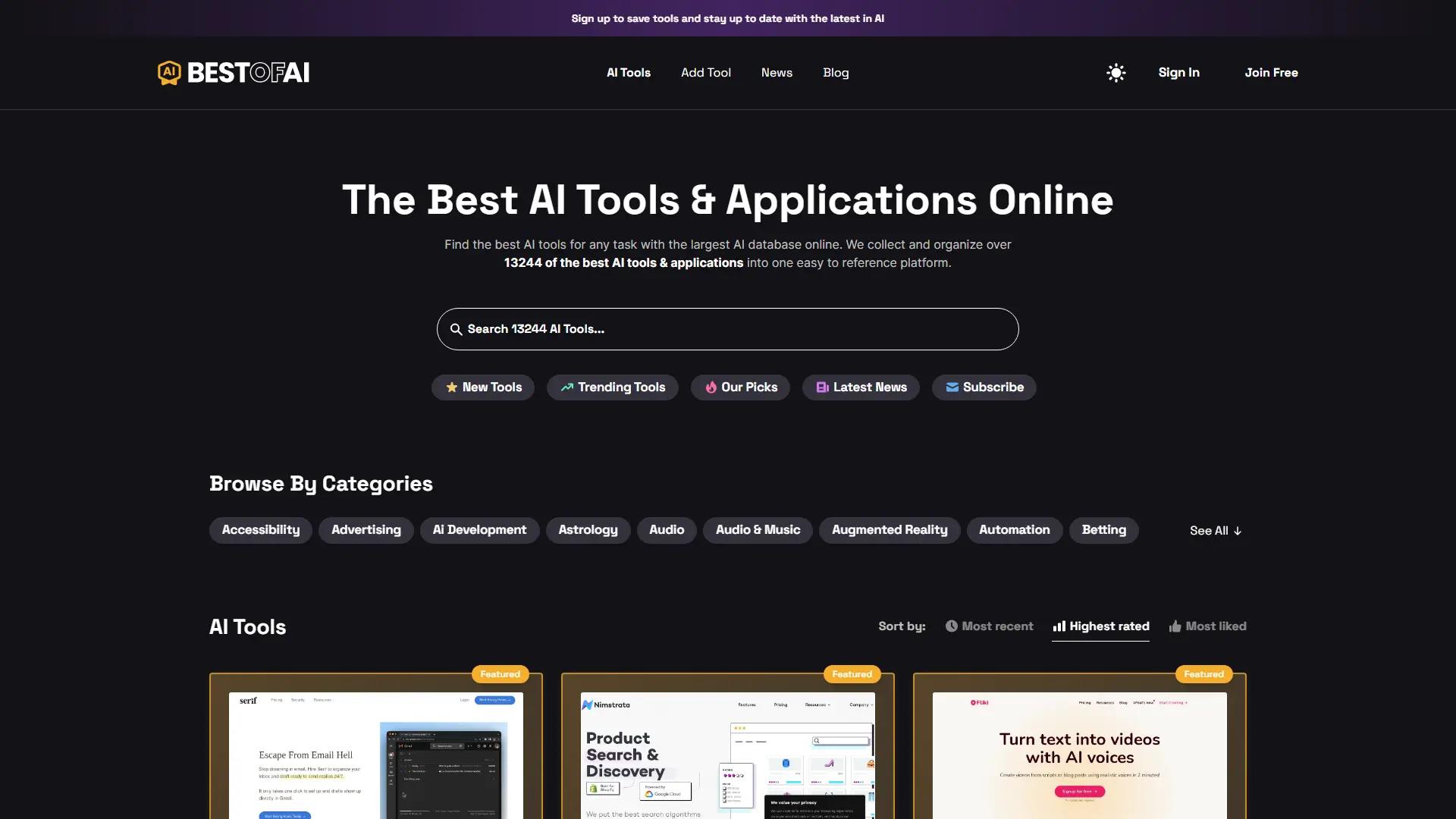Sort tools by Most recent

pos(997,626)
